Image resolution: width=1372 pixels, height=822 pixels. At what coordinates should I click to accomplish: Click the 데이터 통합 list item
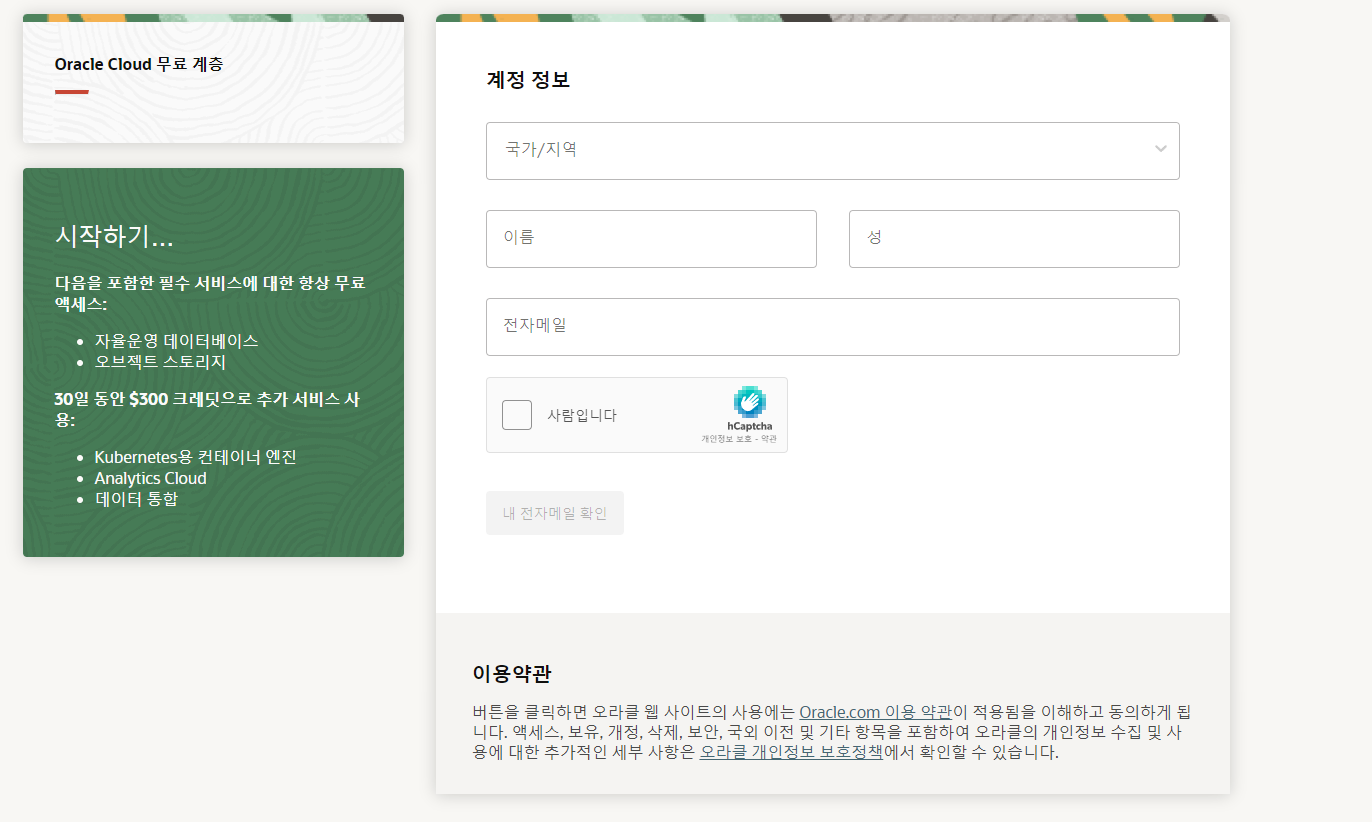(x=136, y=499)
